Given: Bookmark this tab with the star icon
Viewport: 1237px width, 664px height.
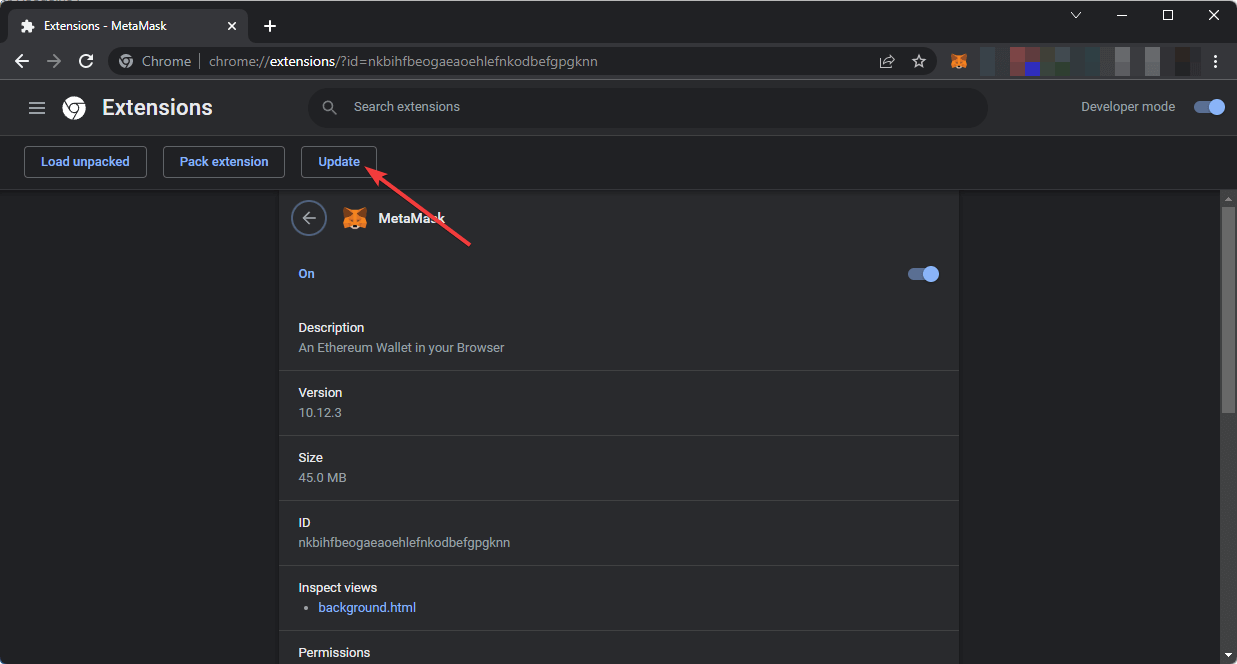Looking at the screenshot, I should (x=919, y=61).
